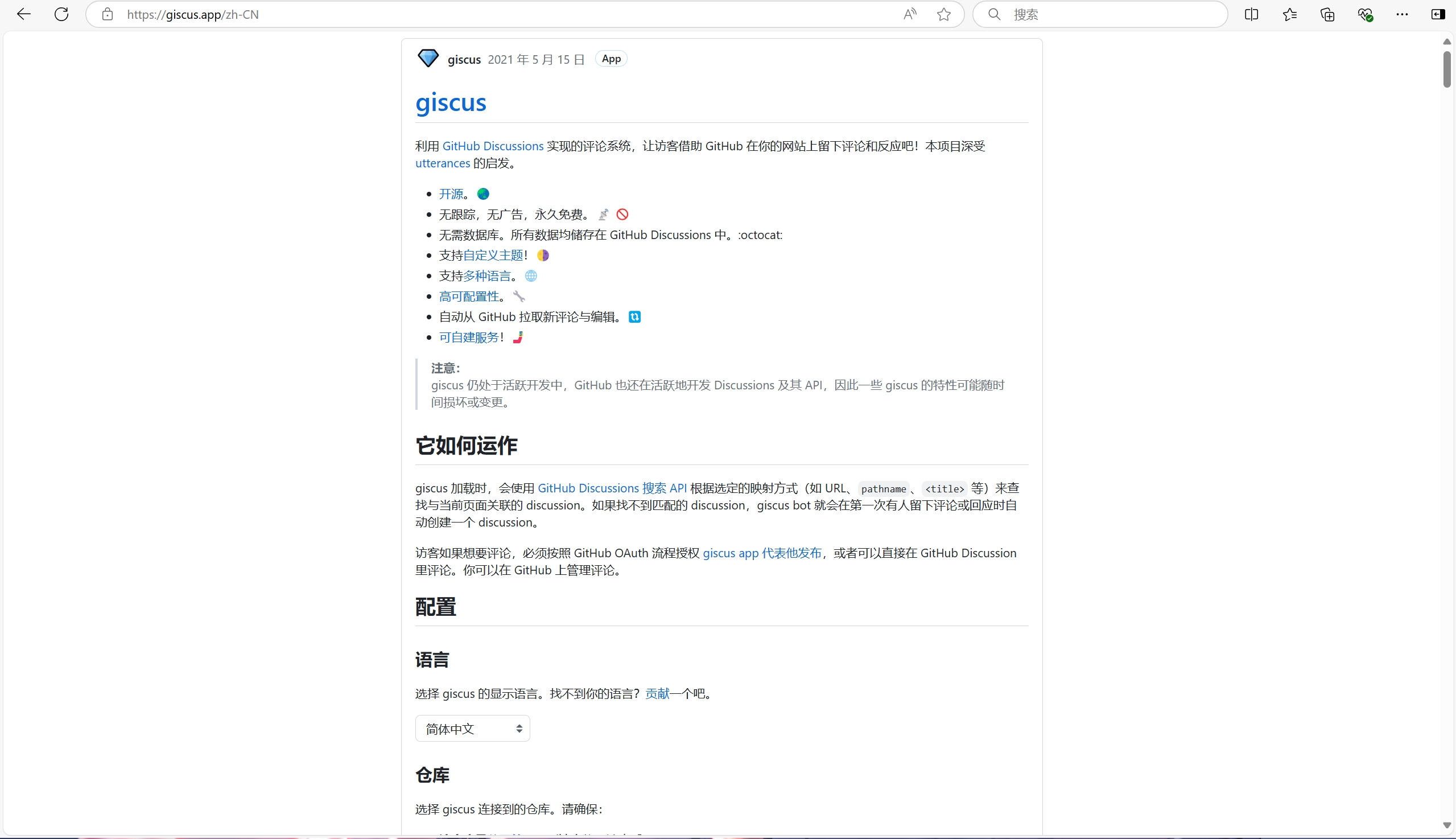The width and height of the screenshot is (1456, 839).
Task: Click the sync arrows emoji
Action: [635, 317]
